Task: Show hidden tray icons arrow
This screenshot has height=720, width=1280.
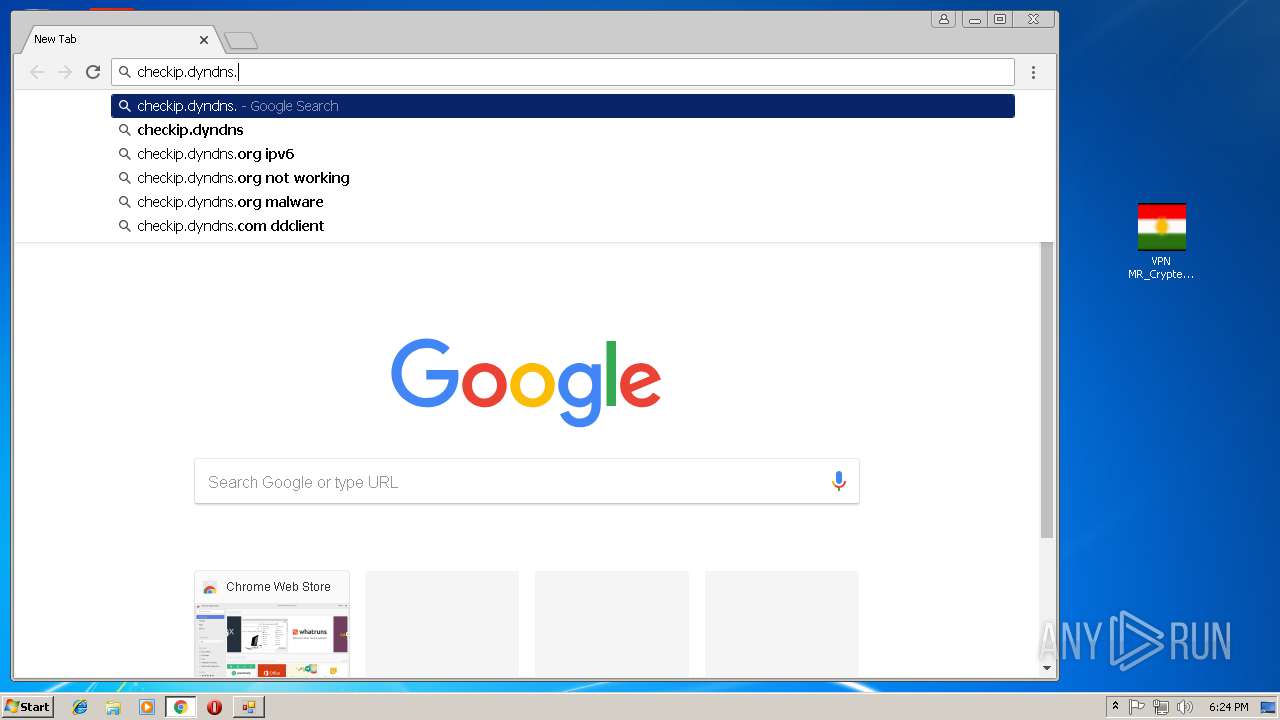Action: point(1115,707)
